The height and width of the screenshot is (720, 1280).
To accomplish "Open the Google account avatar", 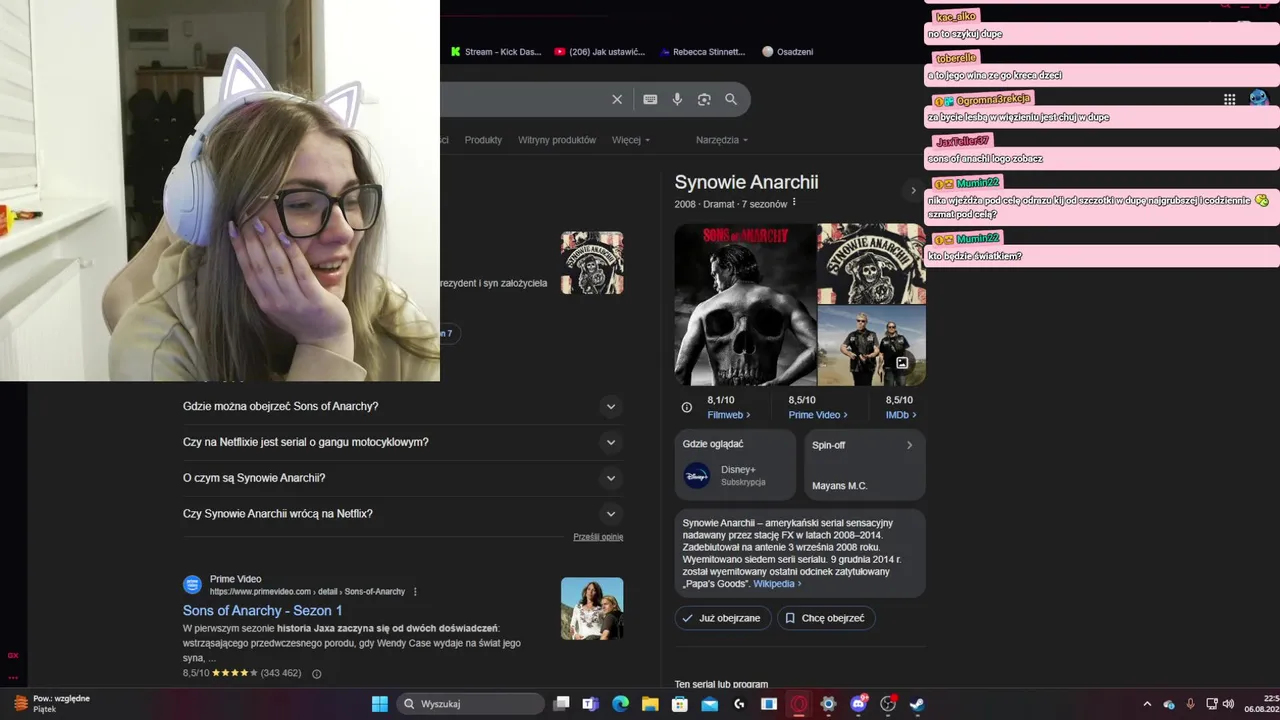I will click(x=1259, y=98).
